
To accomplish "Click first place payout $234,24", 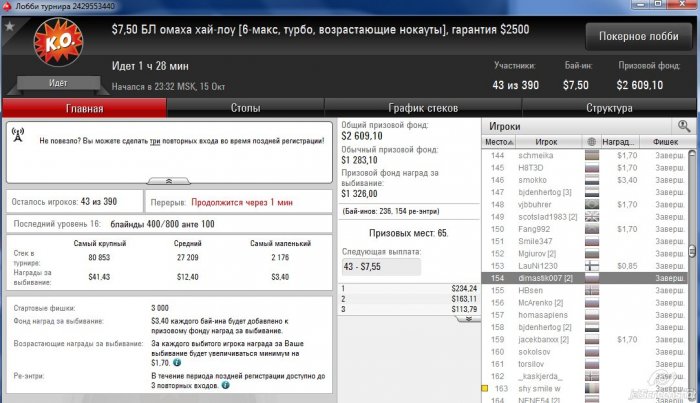I will tap(464, 289).
